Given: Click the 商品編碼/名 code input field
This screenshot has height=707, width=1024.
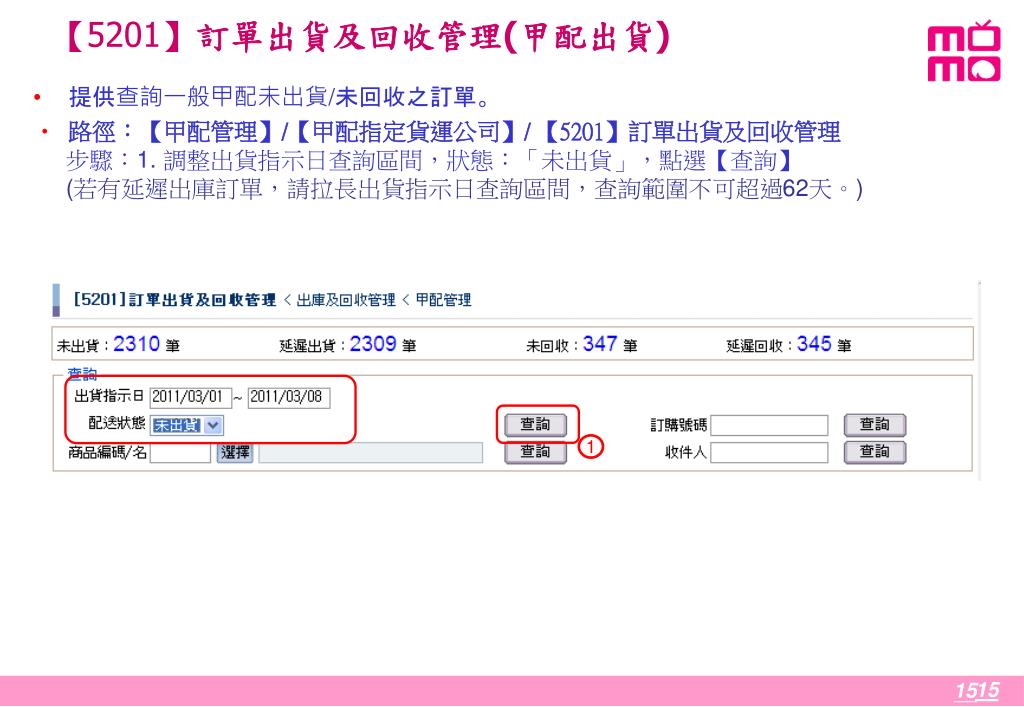Looking at the screenshot, I should click(180, 452).
